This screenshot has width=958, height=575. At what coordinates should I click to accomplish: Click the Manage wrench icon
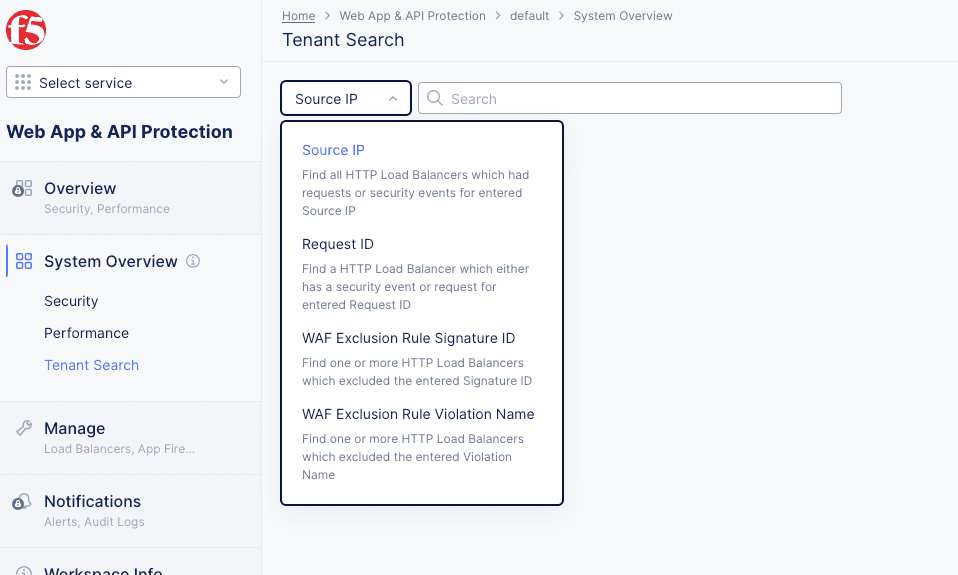pyautogui.click(x=23, y=428)
